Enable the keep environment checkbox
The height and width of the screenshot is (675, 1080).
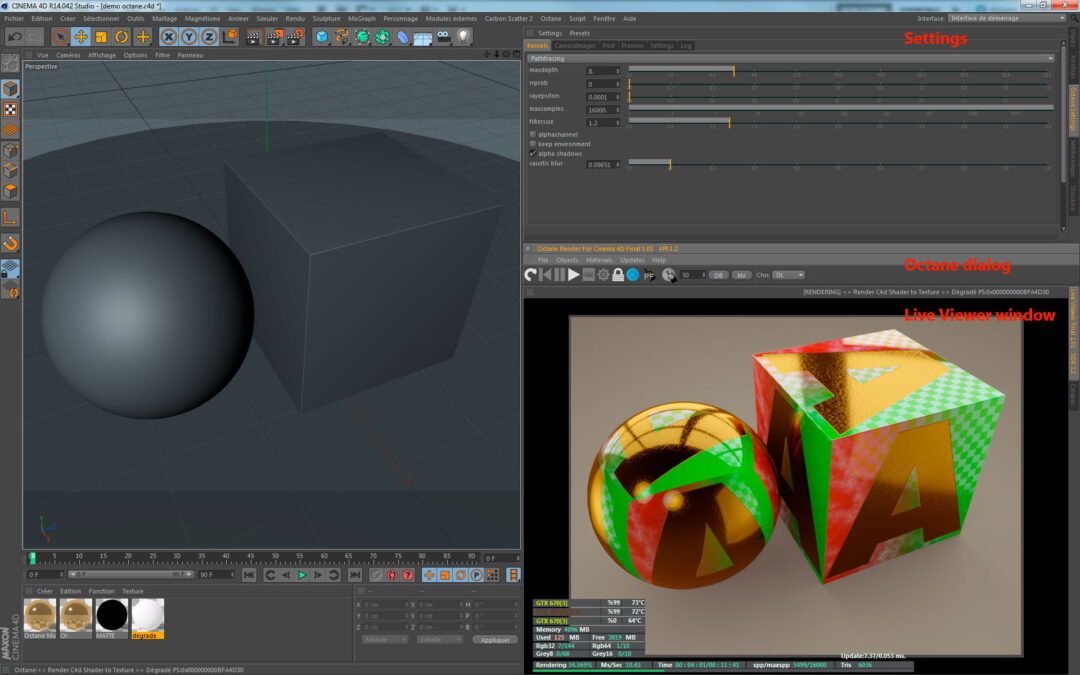coord(532,144)
